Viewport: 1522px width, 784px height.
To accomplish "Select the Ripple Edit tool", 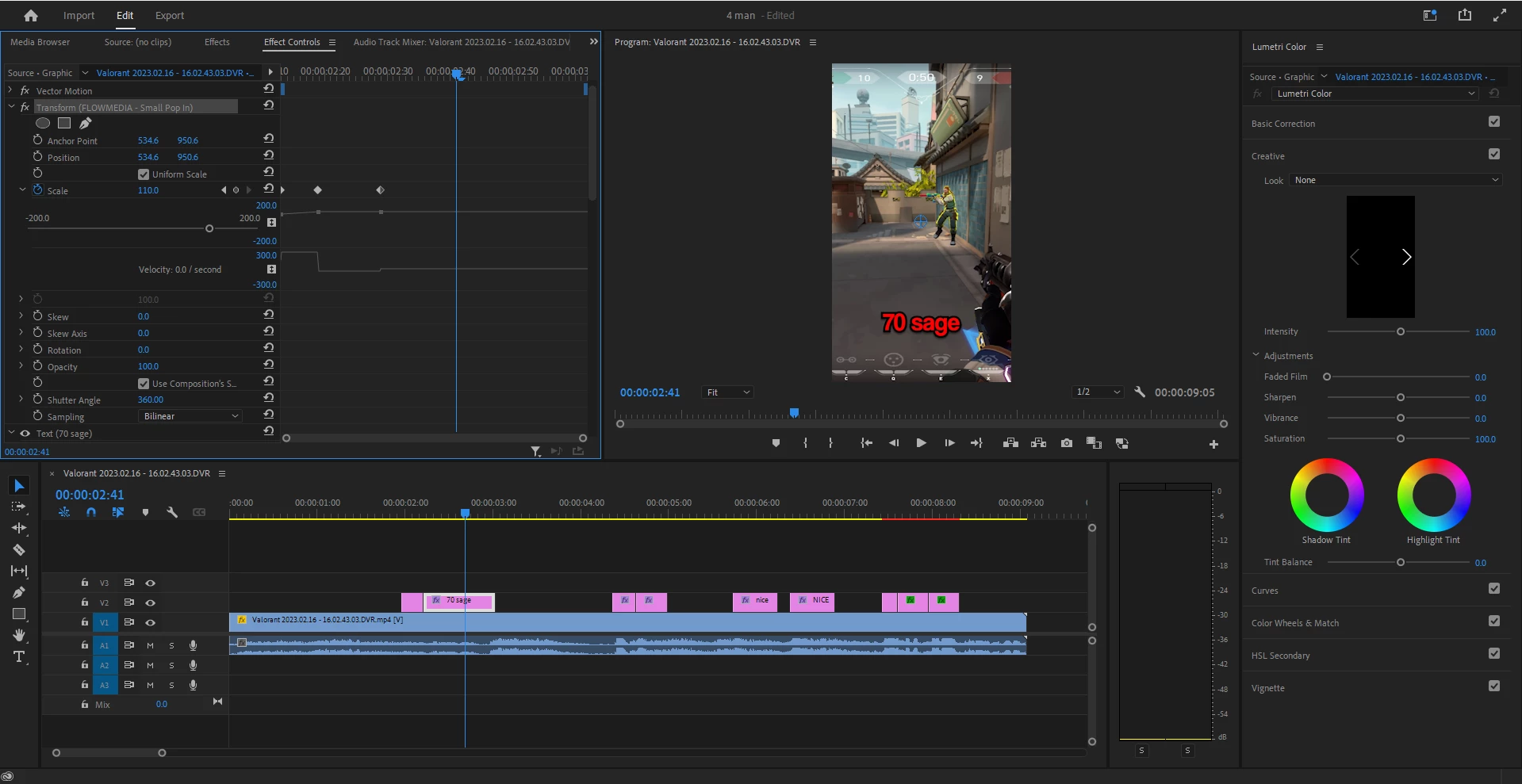I will [19, 528].
